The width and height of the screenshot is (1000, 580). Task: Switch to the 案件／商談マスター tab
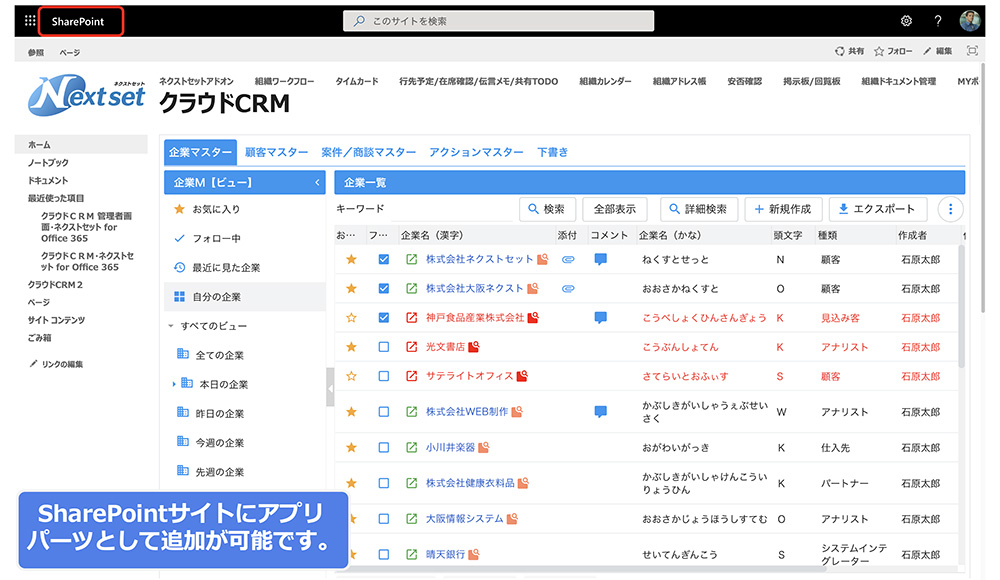click(x=369, y=152)
